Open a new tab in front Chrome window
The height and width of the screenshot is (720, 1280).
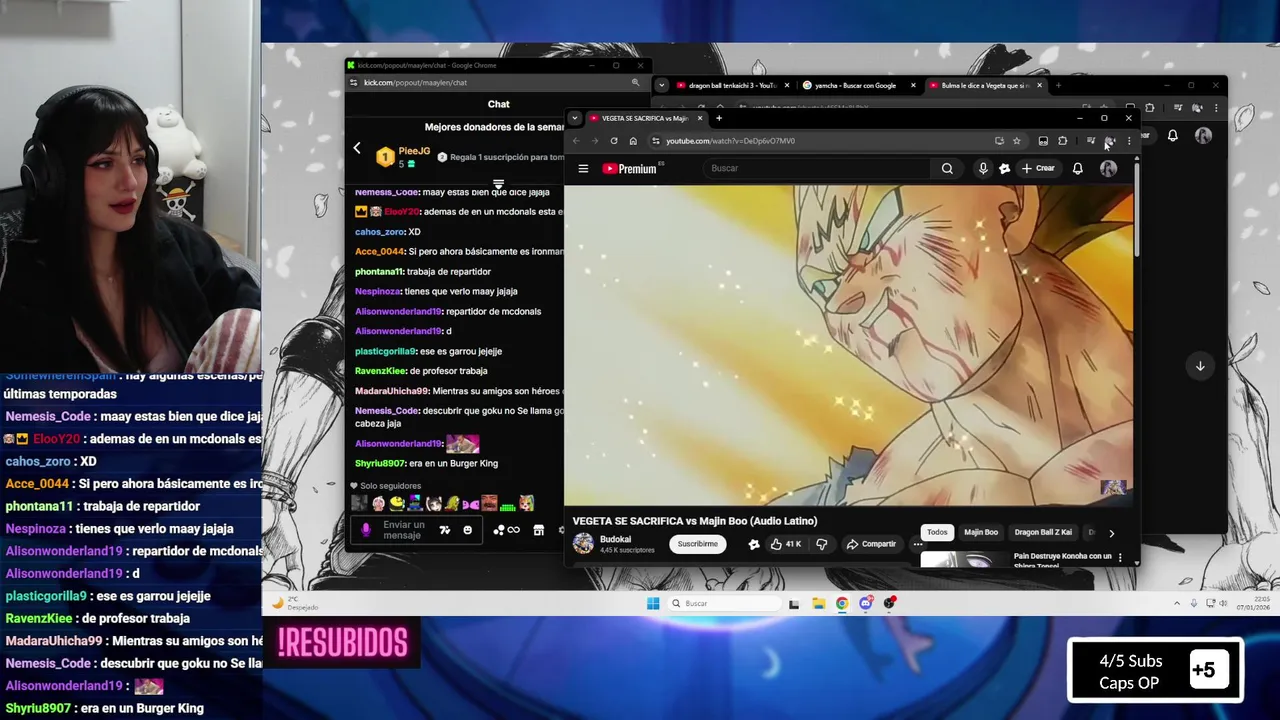click(x=718, y=118)
